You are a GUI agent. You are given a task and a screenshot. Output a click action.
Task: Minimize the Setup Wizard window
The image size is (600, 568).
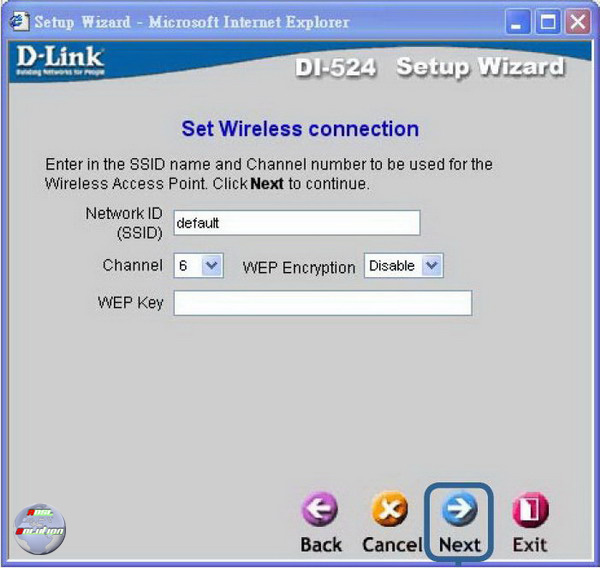point(519,21)
